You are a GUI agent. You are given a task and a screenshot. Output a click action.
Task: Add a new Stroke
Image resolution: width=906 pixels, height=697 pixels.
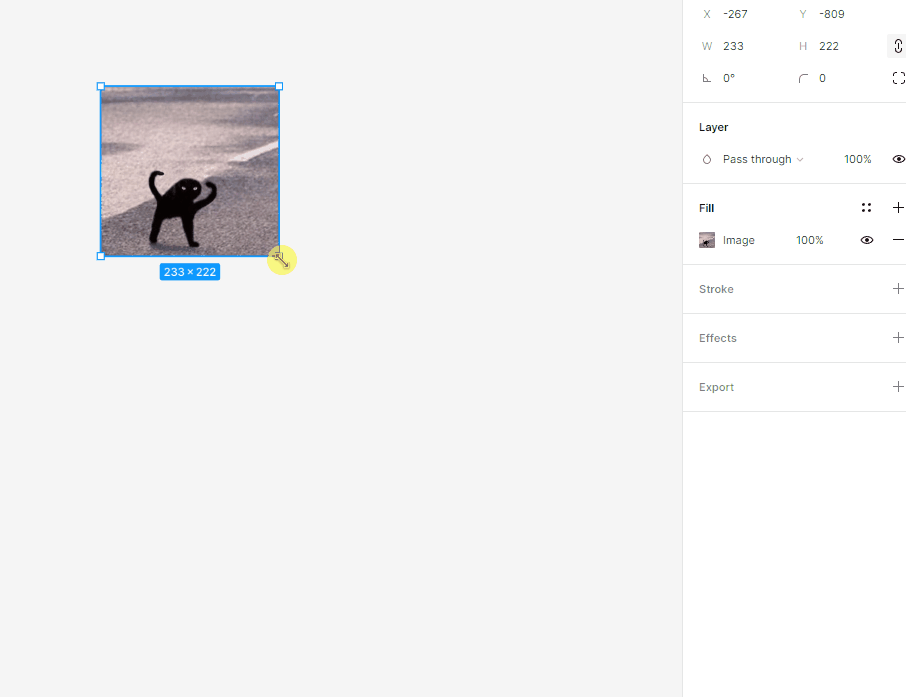tap(898, 289)
